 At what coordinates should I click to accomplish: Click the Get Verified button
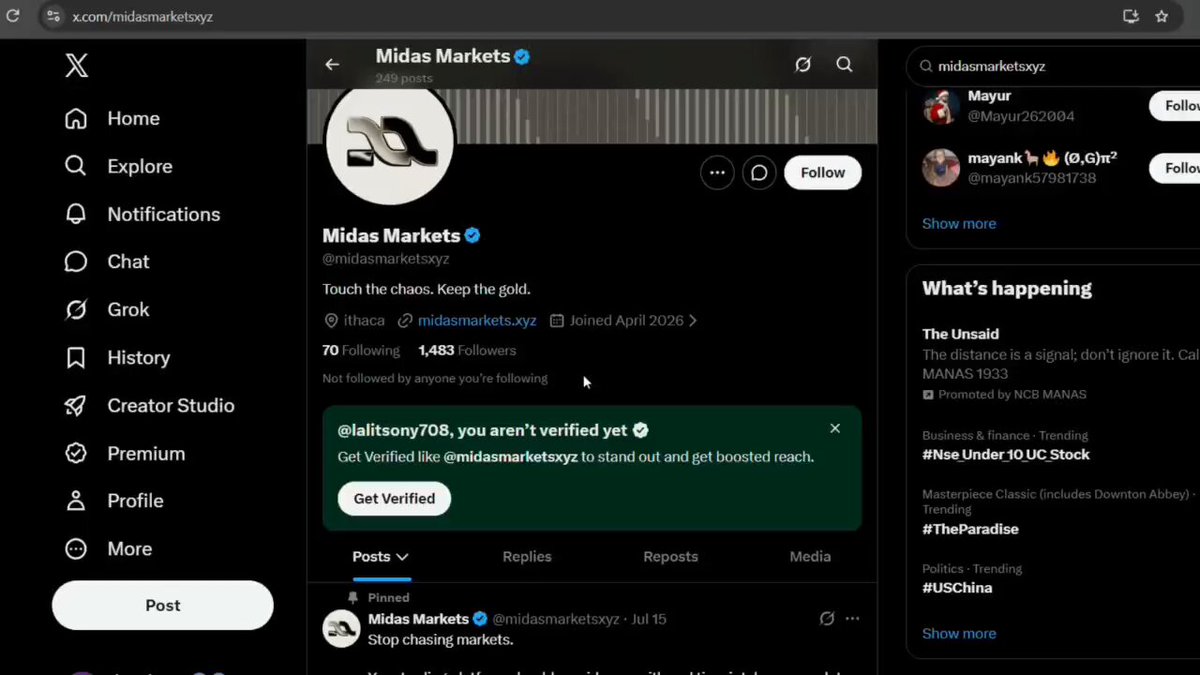click(x=394, y=498)
